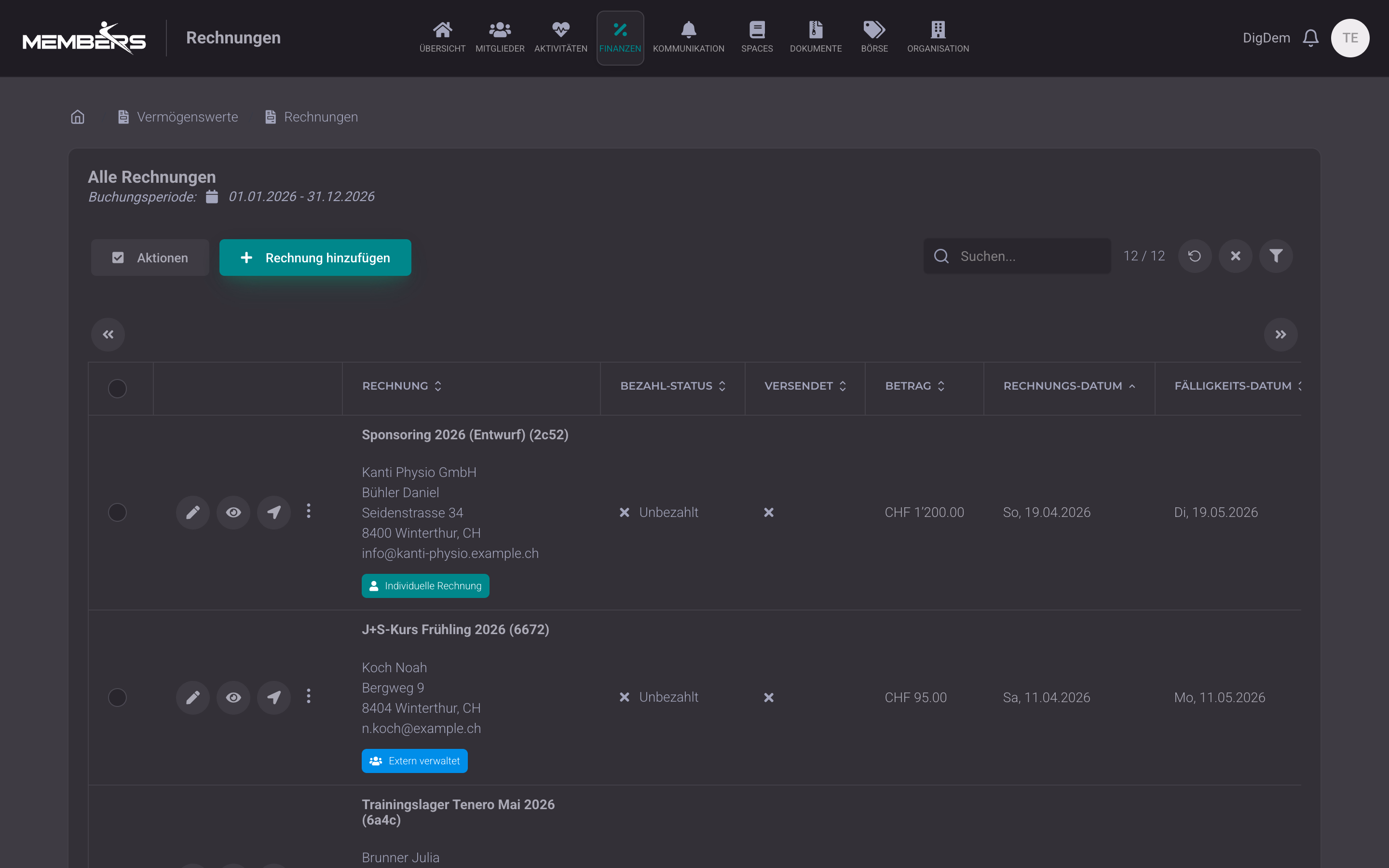
Task: Sort by Versendet column
Action: (805, 386)
